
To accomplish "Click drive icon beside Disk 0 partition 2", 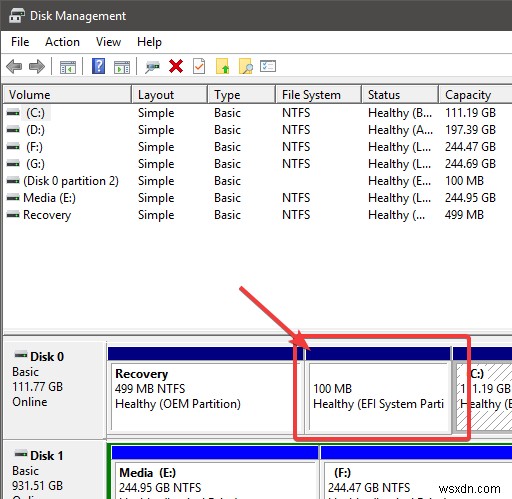I will tap(13, 181).
